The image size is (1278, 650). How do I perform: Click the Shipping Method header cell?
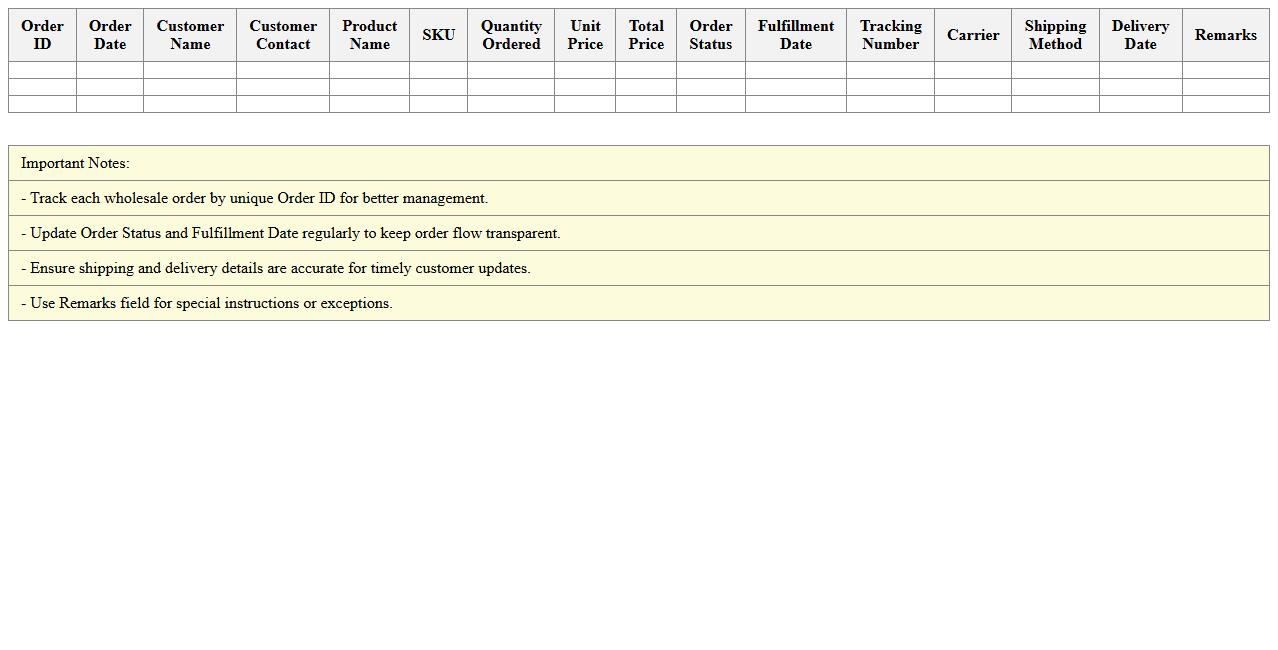(x=1055, y=34)
